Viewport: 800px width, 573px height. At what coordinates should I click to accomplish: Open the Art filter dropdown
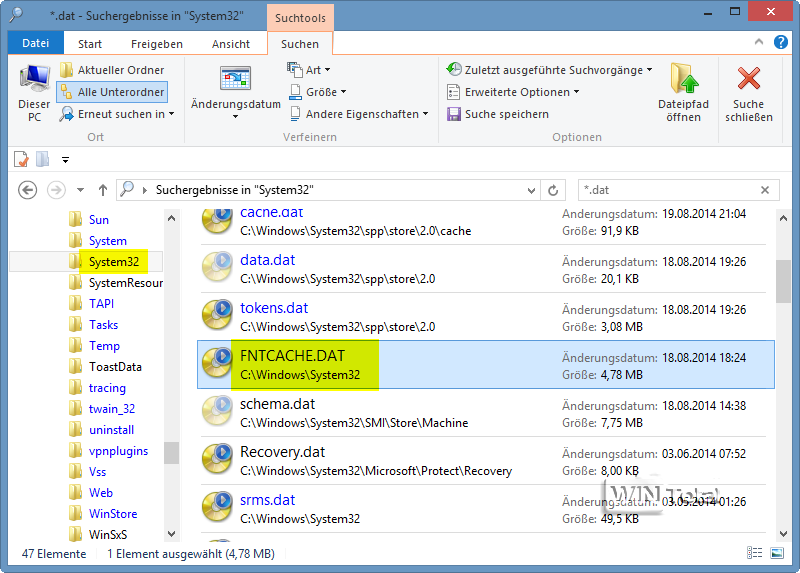click(309, 69)
